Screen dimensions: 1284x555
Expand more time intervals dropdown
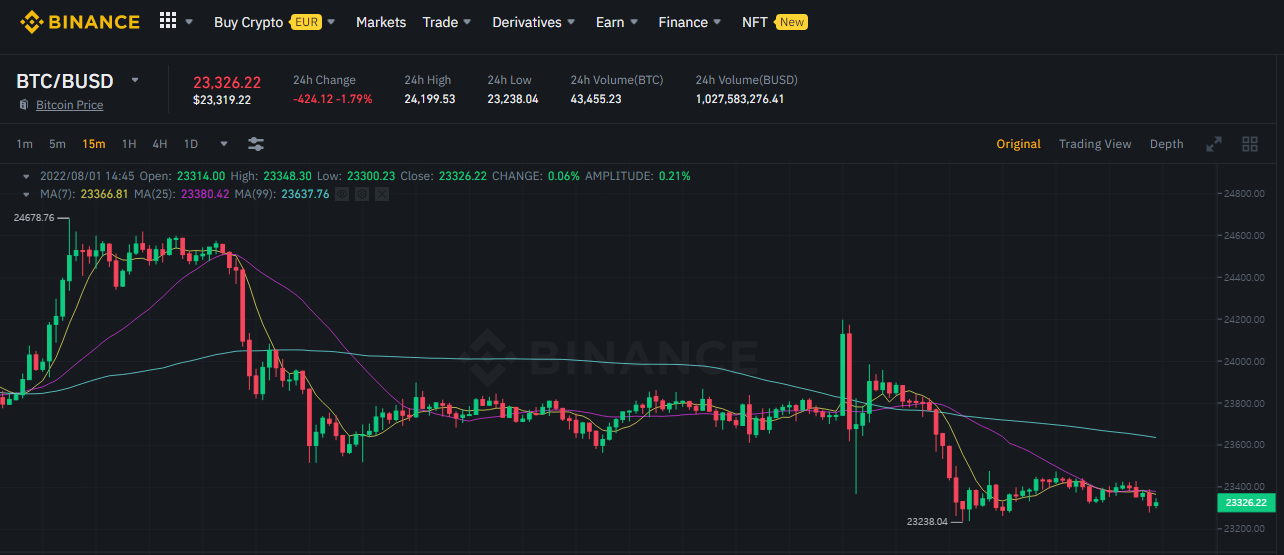[x=224, y=144]
